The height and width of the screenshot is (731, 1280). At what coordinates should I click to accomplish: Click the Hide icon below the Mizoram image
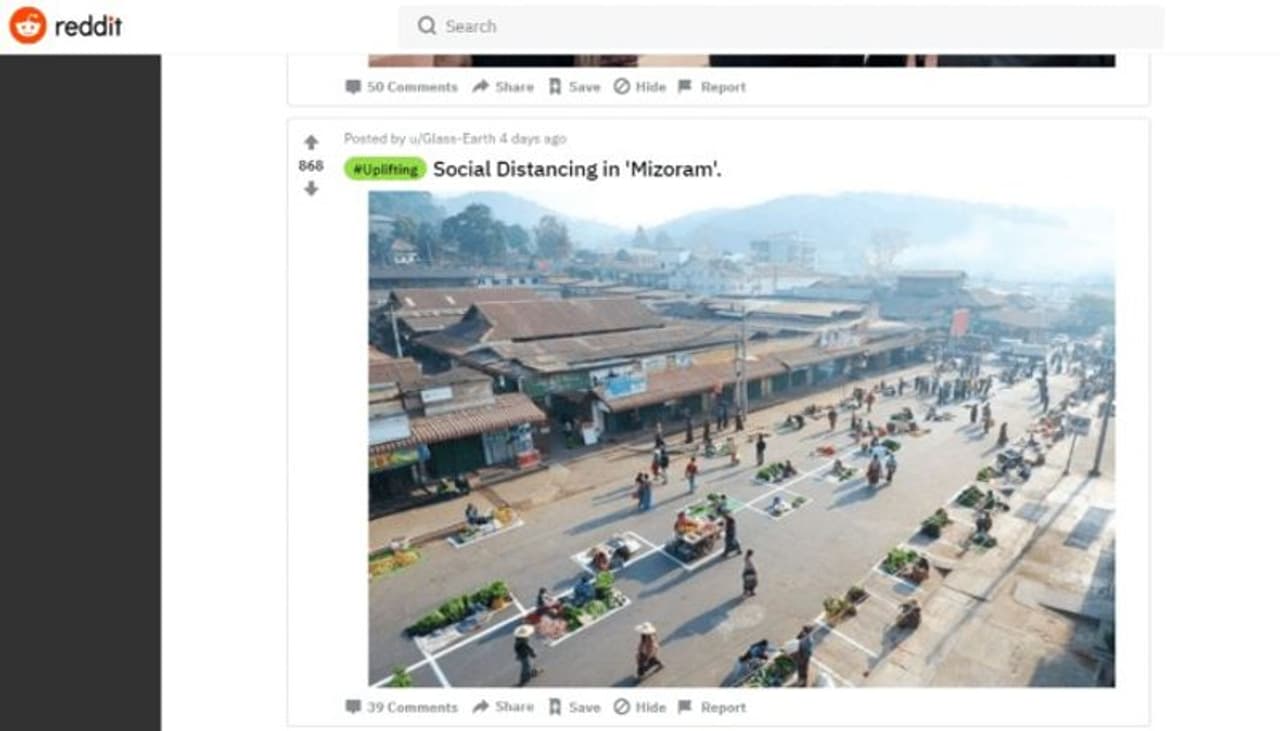[623, 707]
